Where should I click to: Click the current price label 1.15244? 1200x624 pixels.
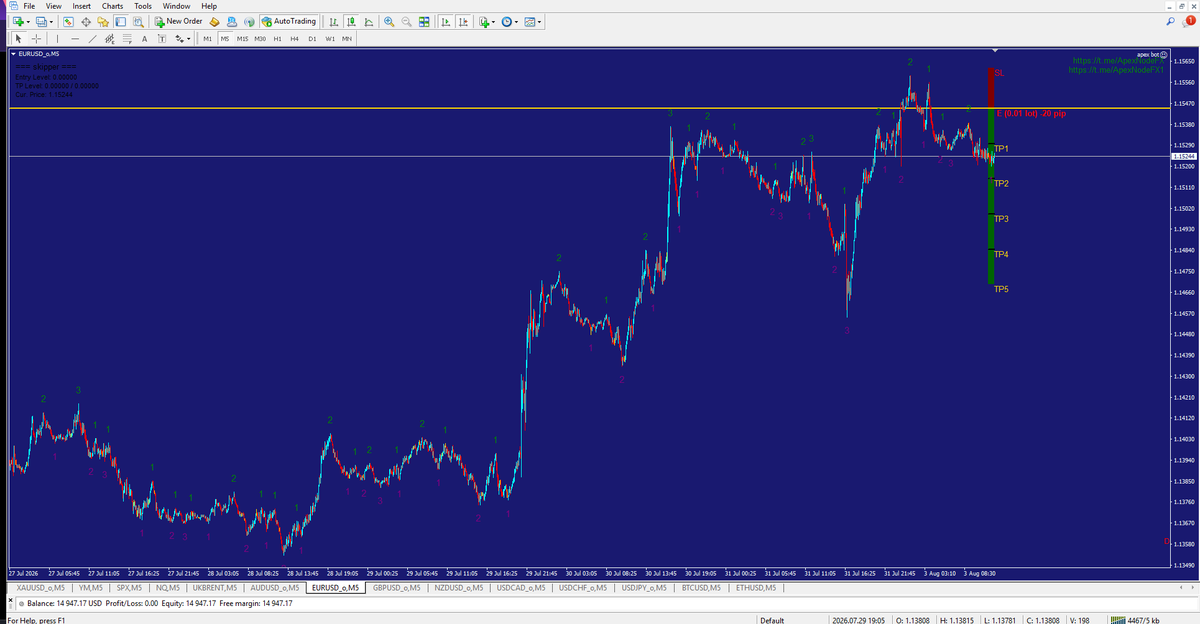[1183, 156]
